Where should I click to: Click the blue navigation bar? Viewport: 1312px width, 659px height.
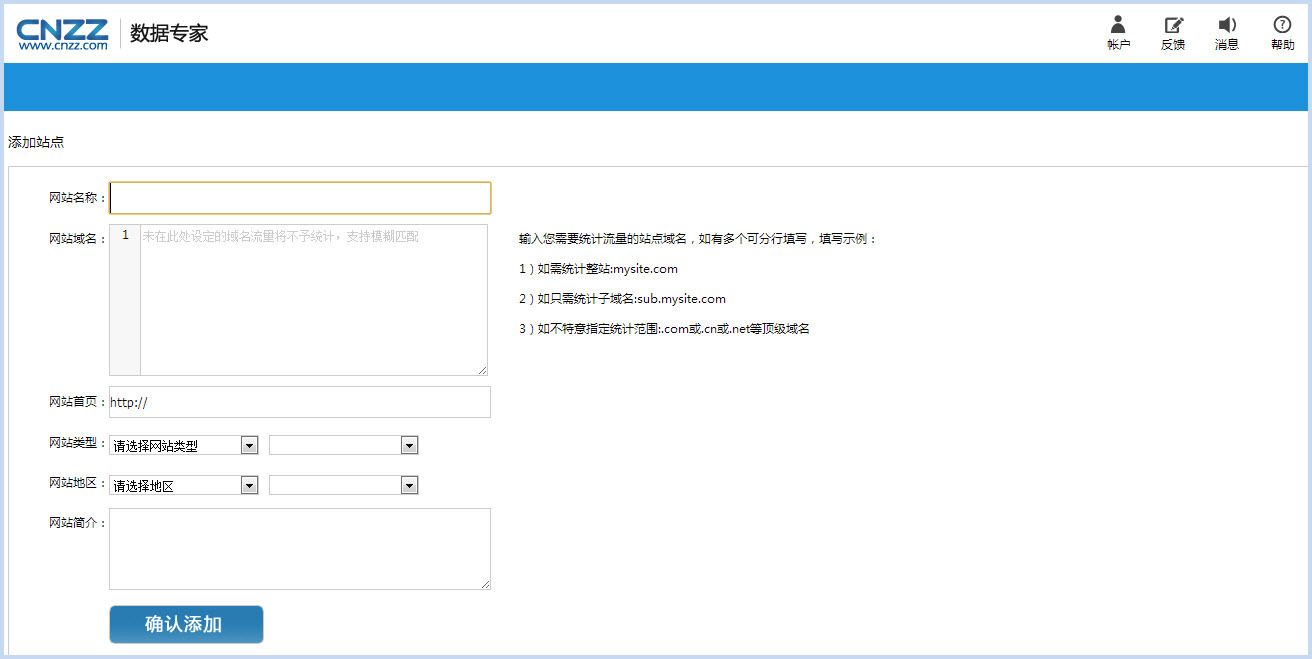click(x=656, y=87)
